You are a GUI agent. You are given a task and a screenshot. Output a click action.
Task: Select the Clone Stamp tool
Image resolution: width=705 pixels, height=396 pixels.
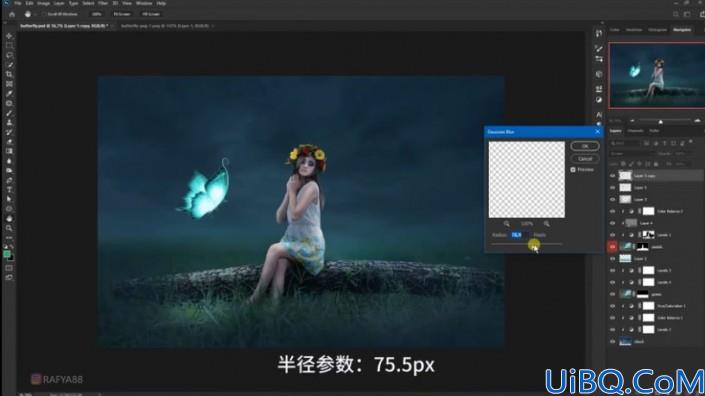(9, 122)
